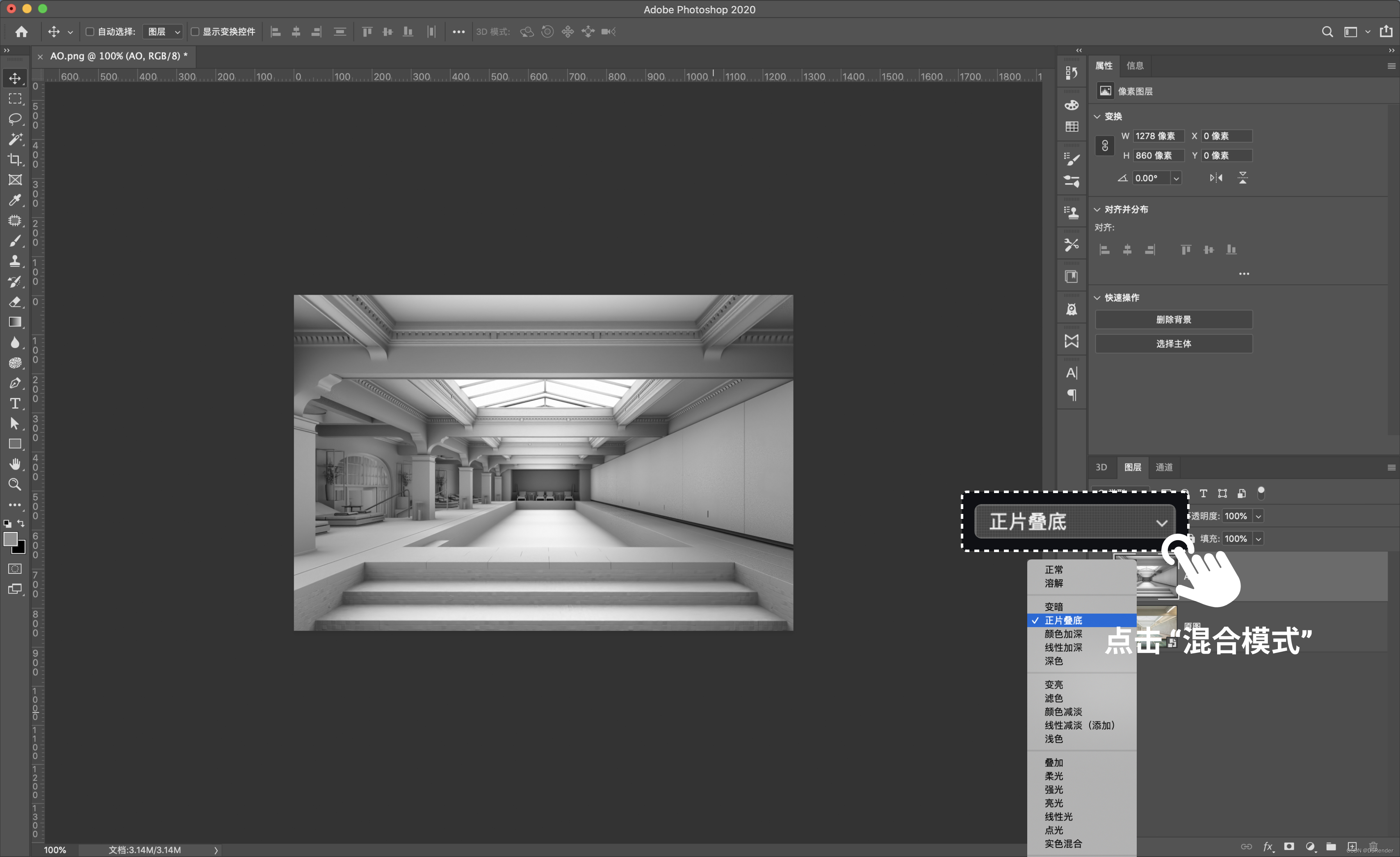Viewport: 1400px width, 857px height.
Task: Open the 图层 auto-select dropdown
Action: pos(163,32)
